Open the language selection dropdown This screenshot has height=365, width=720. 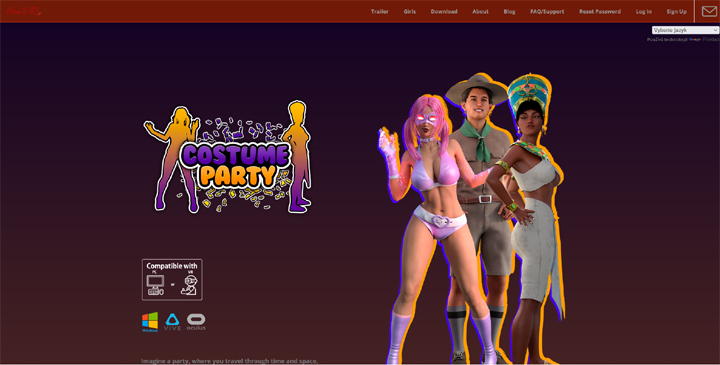pyautogui.click(x=685, y=30)
